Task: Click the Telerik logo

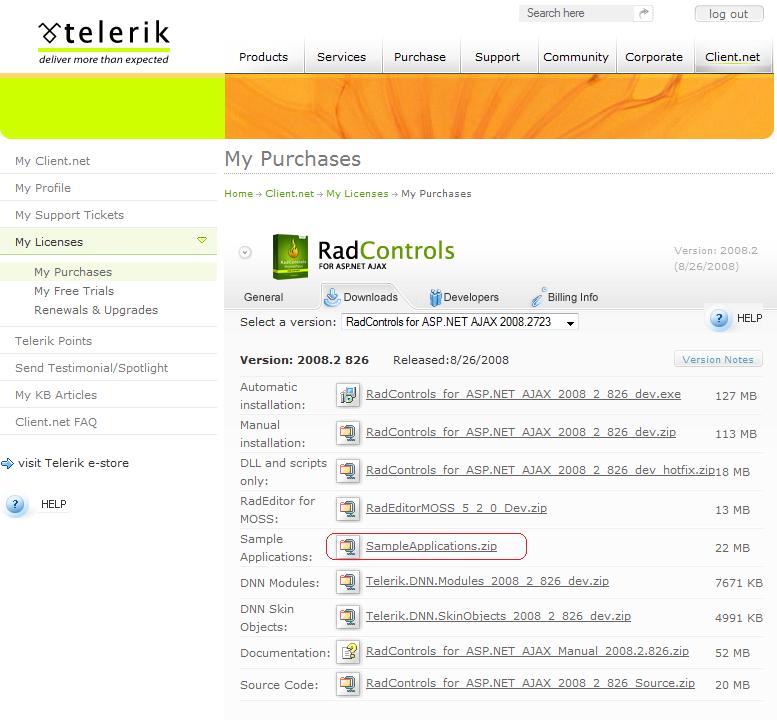Action: pos(104,43)
